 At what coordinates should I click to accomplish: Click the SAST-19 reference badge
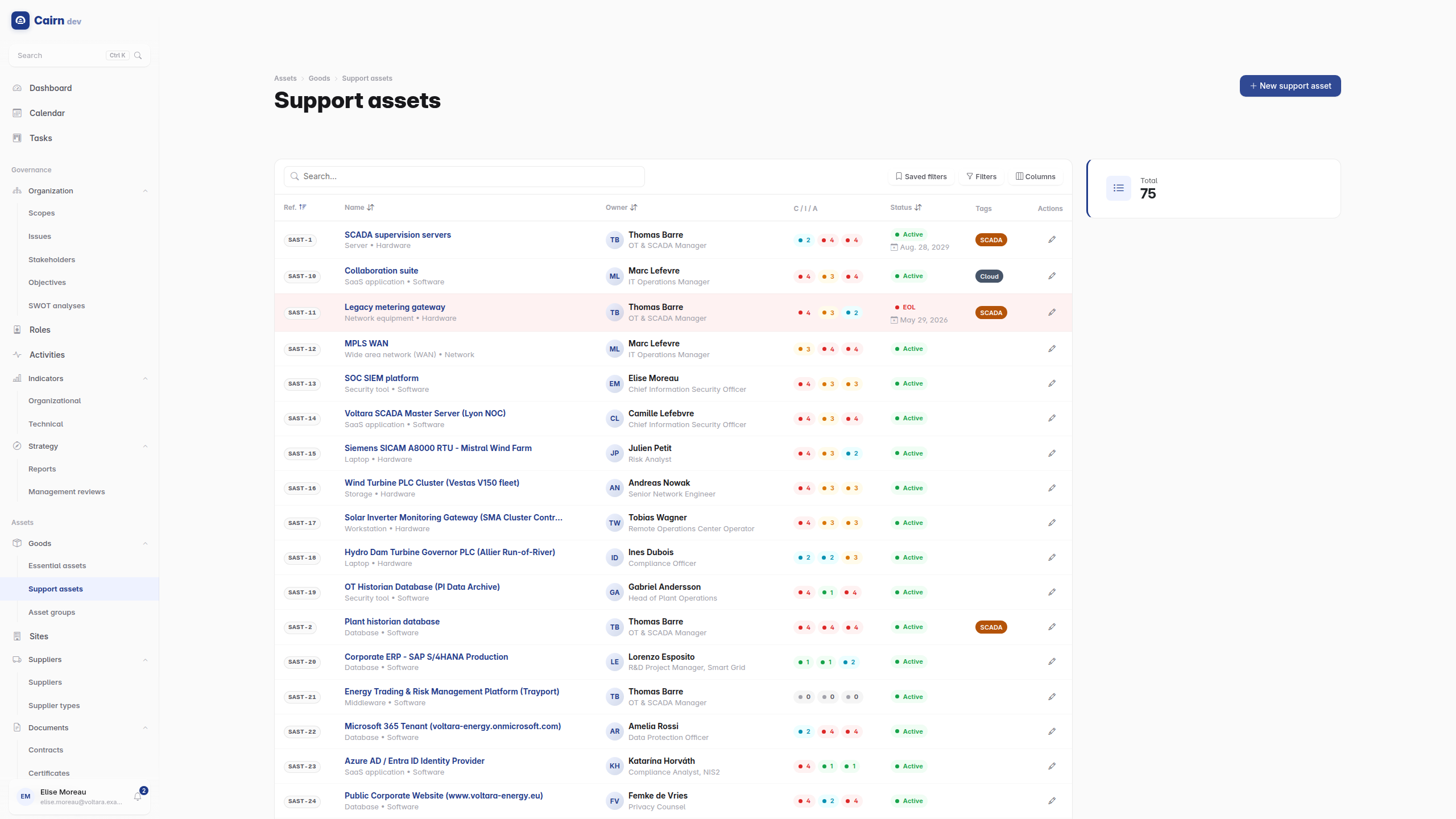(302, 593)
